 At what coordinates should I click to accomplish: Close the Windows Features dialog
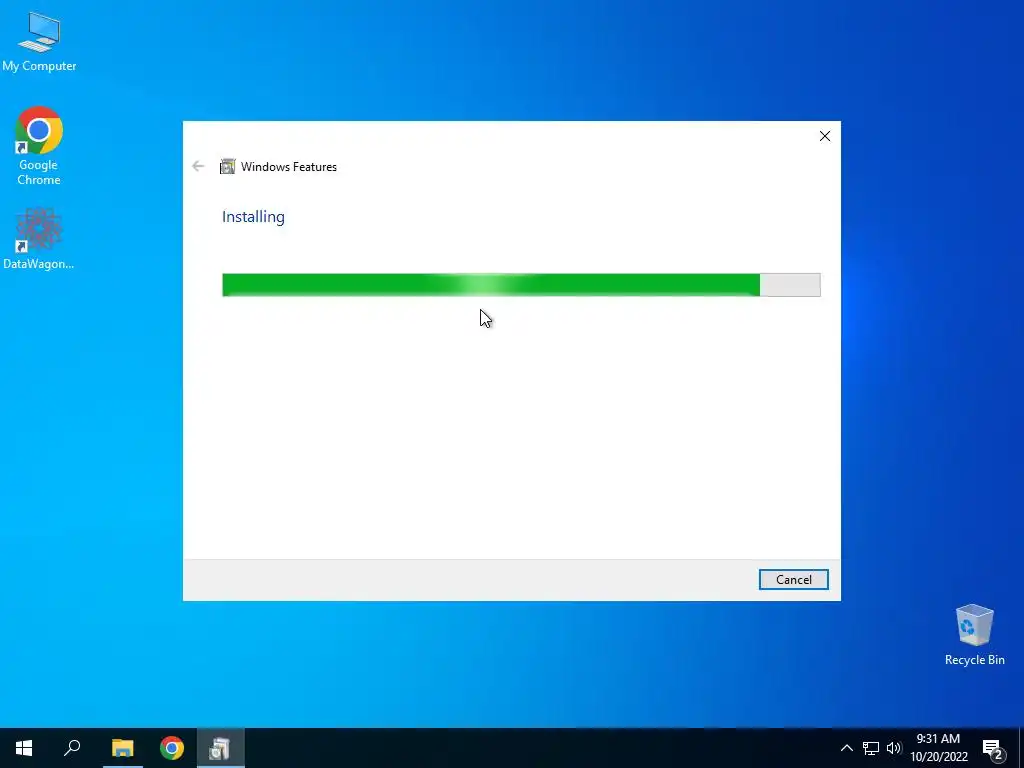click(x=825, y=136)
